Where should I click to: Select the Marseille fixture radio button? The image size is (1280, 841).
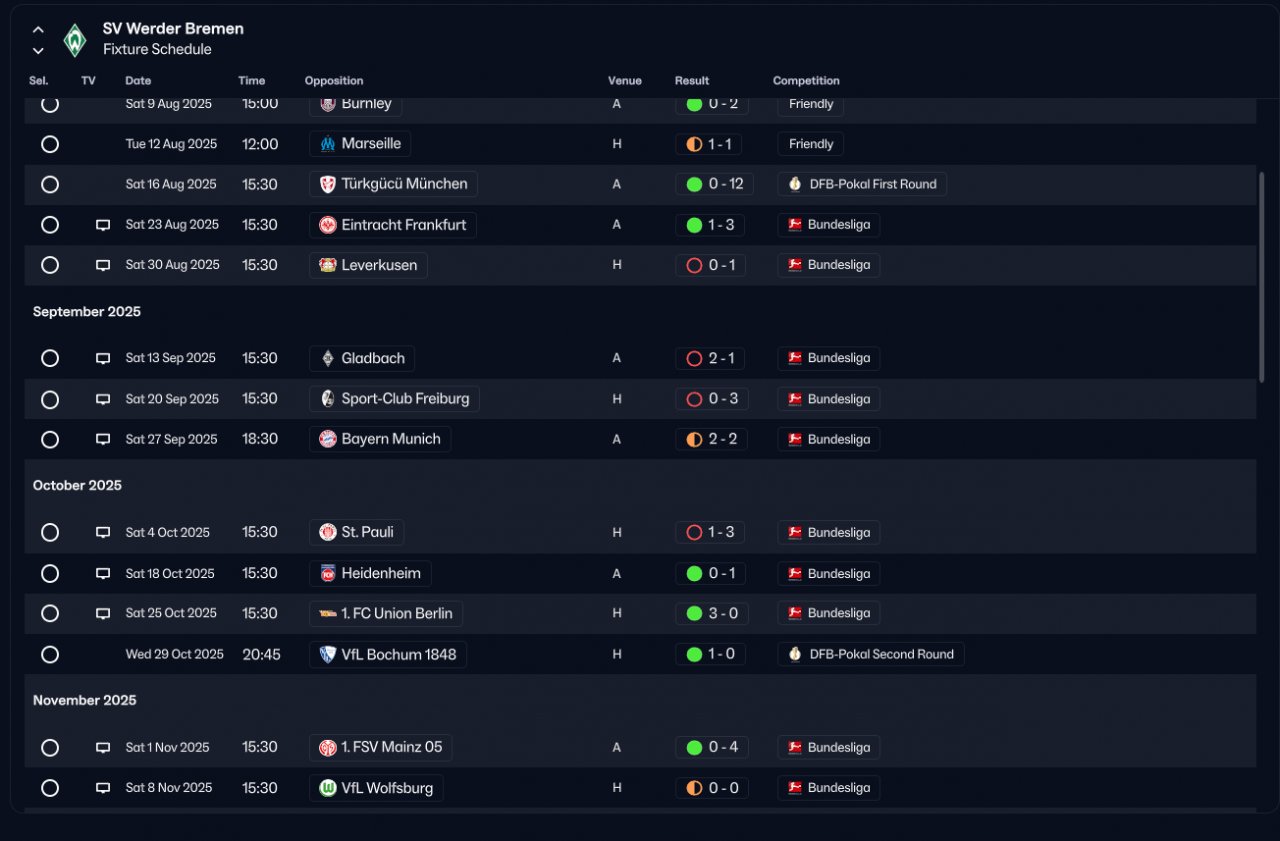click(50, 144)
